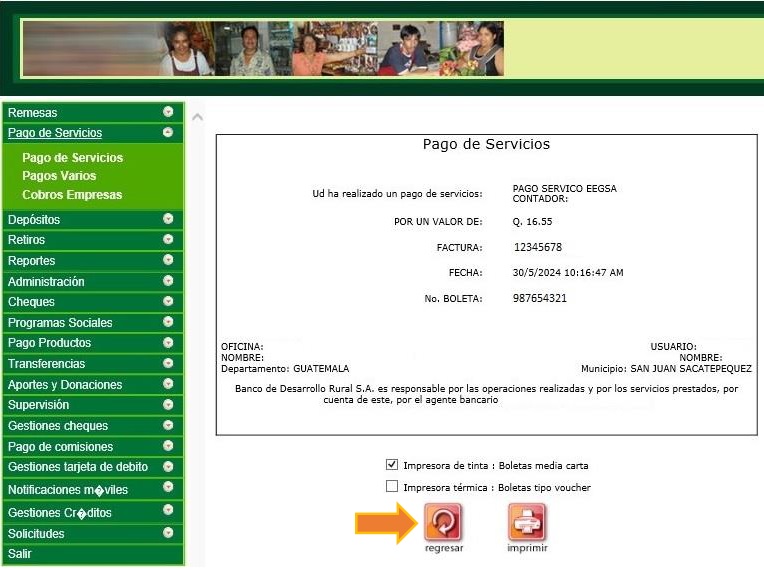Click arrow icon beside Solicitudes
Image resolution: width=764 pixels, height=570 pixels.
pos(168,533)
